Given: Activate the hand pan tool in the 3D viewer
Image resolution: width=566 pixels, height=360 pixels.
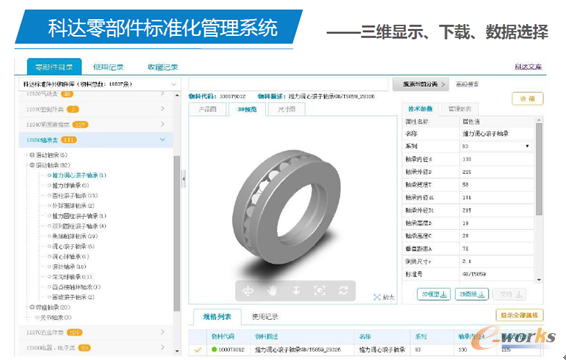Looking at the screenshot, I should [272, 291].
